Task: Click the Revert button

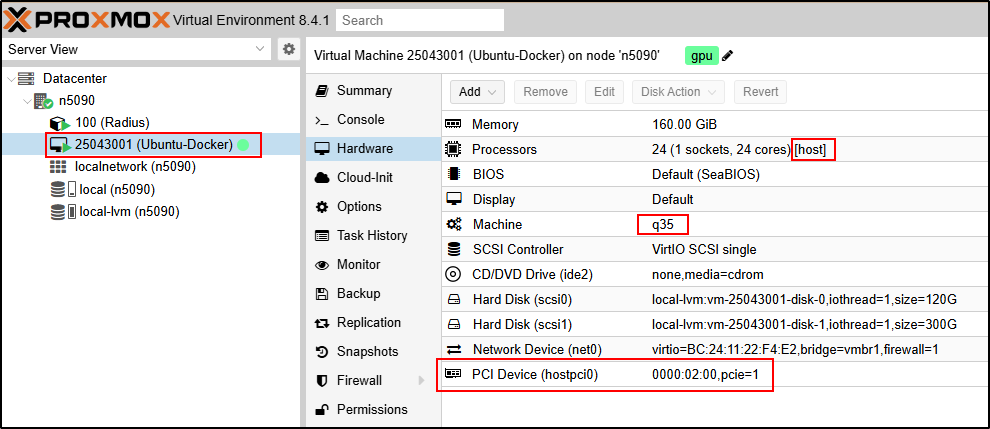Action: [760, 92]
